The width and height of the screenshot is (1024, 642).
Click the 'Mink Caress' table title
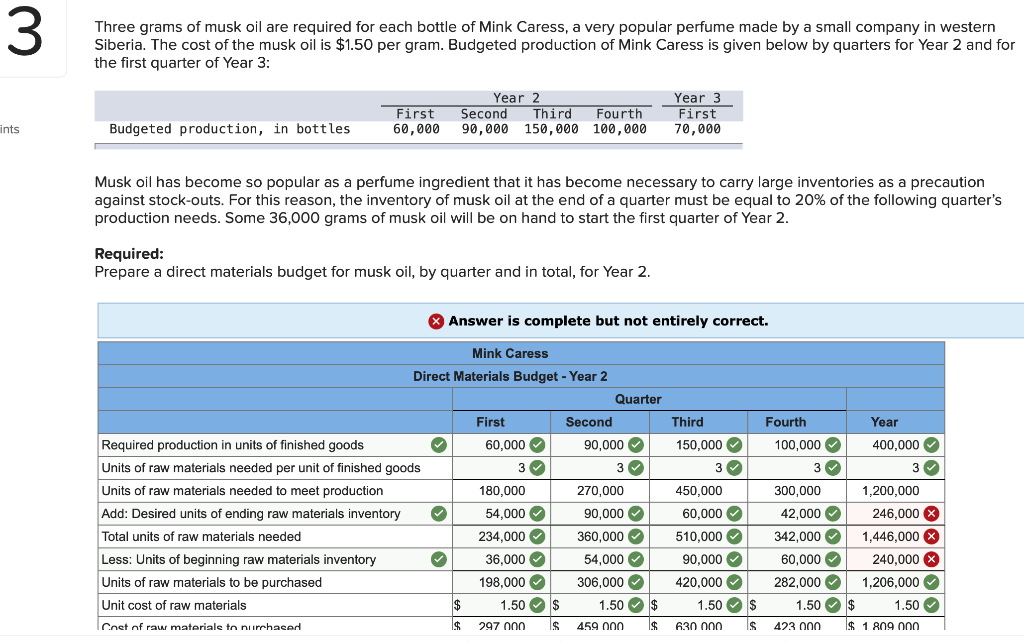click(x=510, y=353)
